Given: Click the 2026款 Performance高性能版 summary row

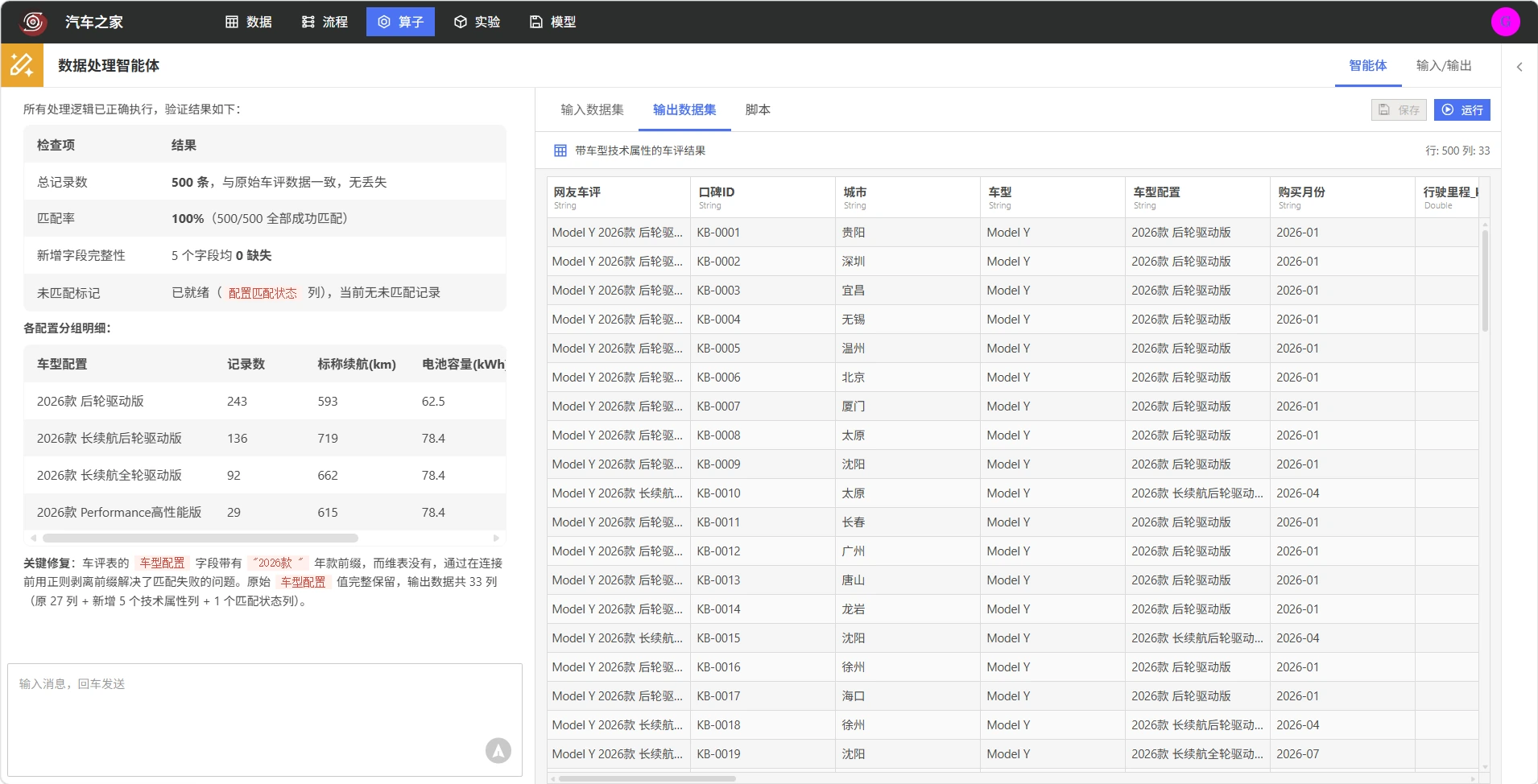Looking at the screenshot, I should [x=265, y=512].
